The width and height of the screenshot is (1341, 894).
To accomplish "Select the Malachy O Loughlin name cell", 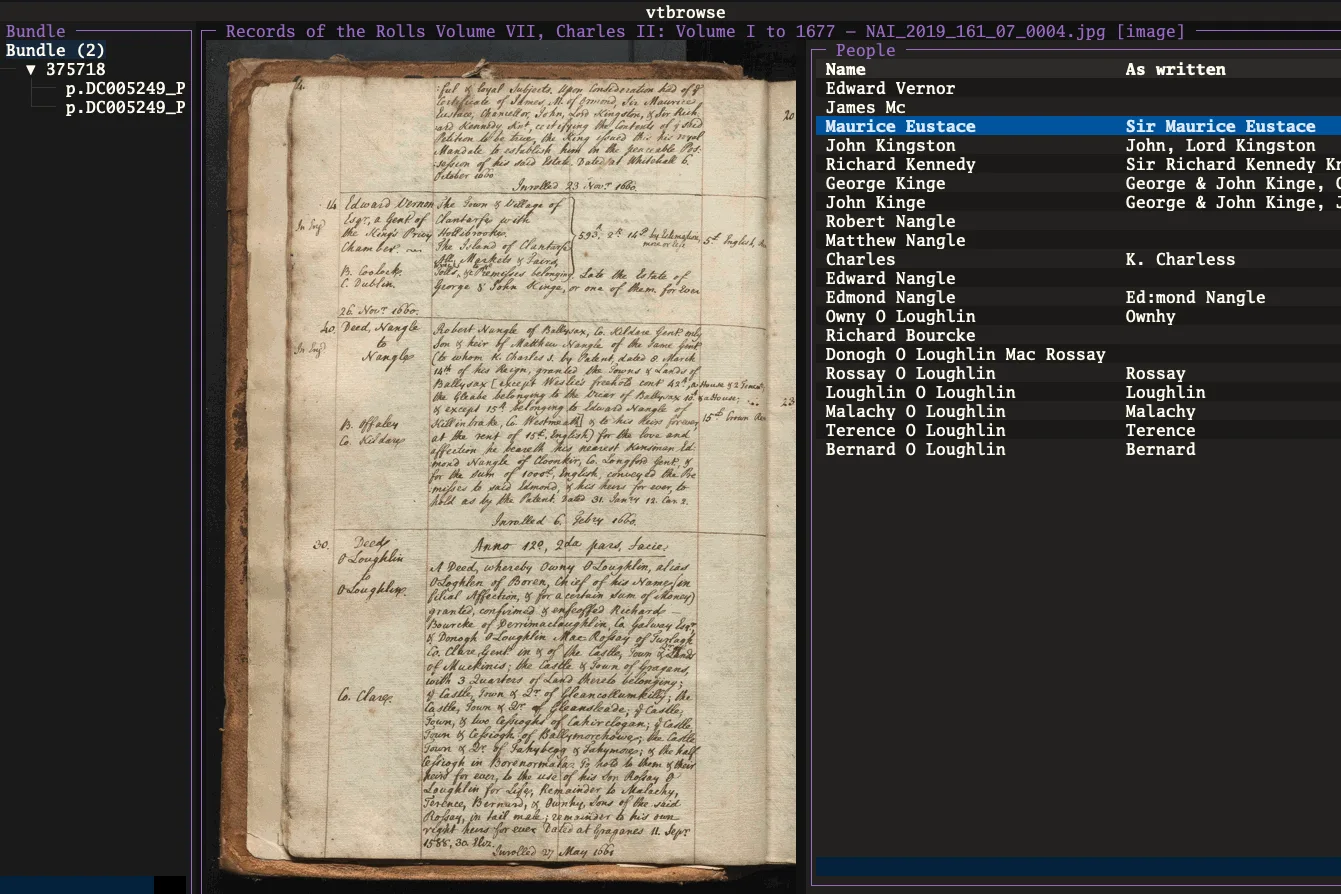I will [x=915, y=411].
